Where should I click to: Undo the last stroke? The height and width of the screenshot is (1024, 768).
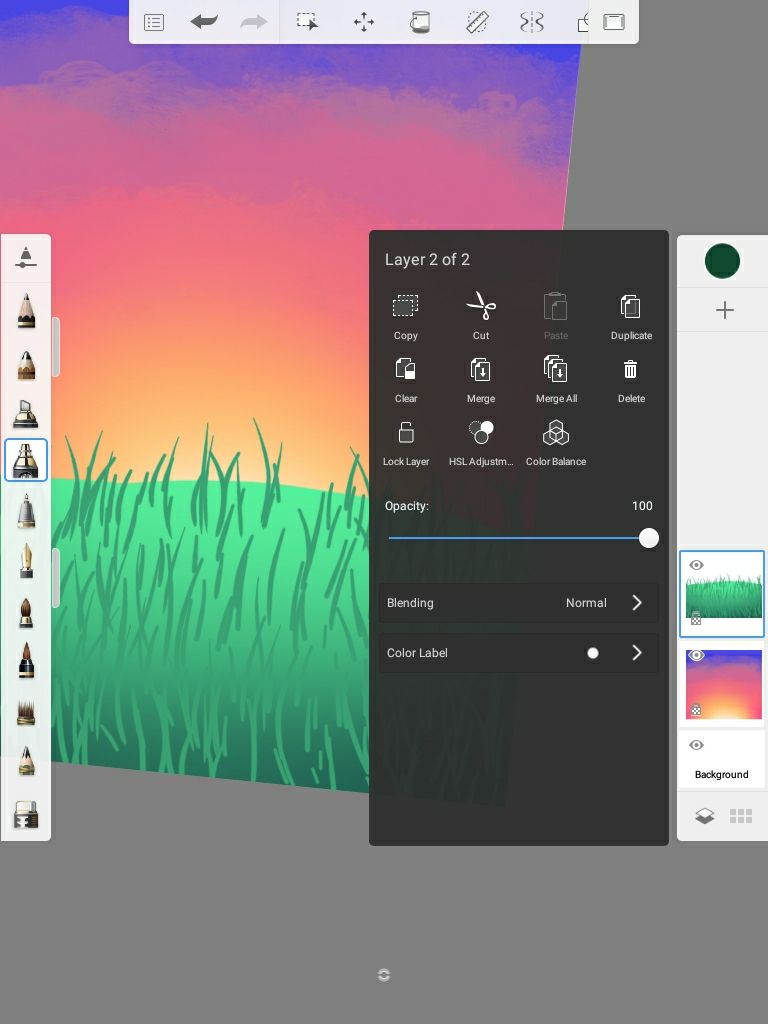coord(204,22)
